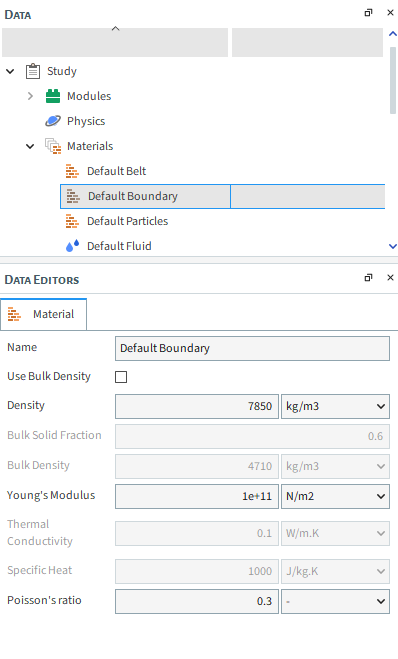
Task: Click the Poisson's ratio value field
Action: (197, 601)
